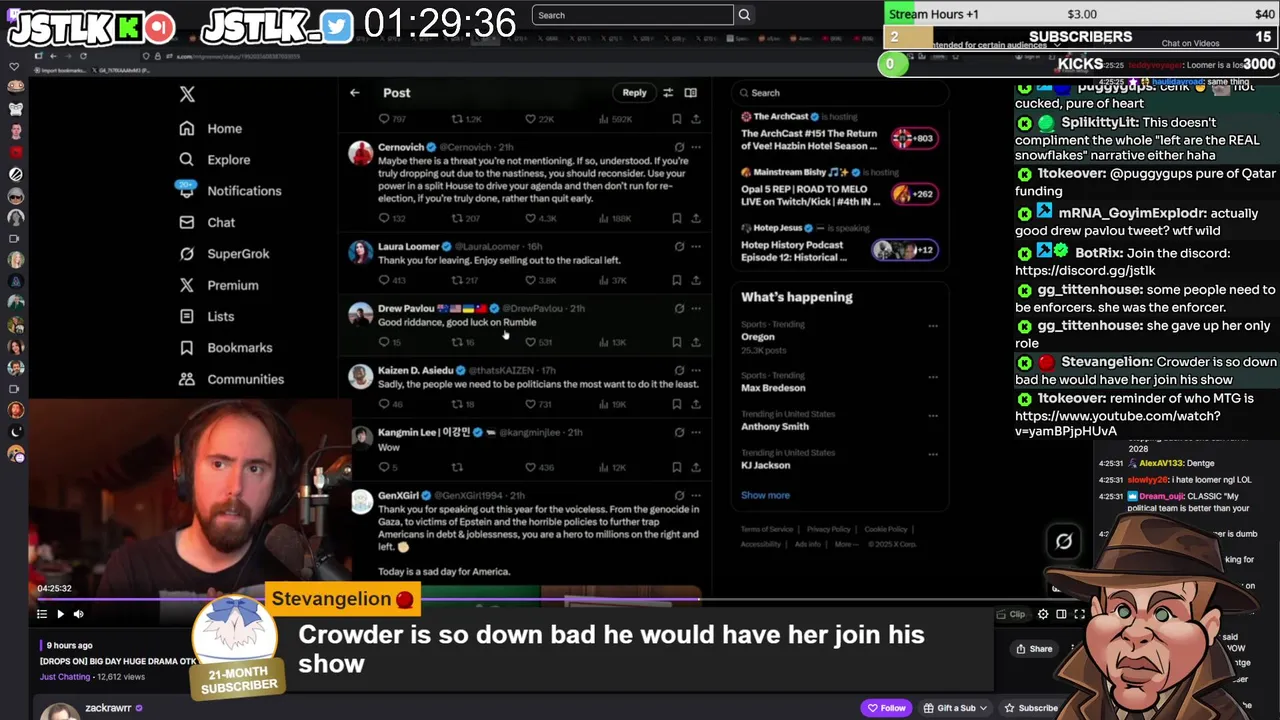Open more menu on Cernovich's post
Image resolution: width=1280 pixels, height=720 pixels.
[696, 147]
